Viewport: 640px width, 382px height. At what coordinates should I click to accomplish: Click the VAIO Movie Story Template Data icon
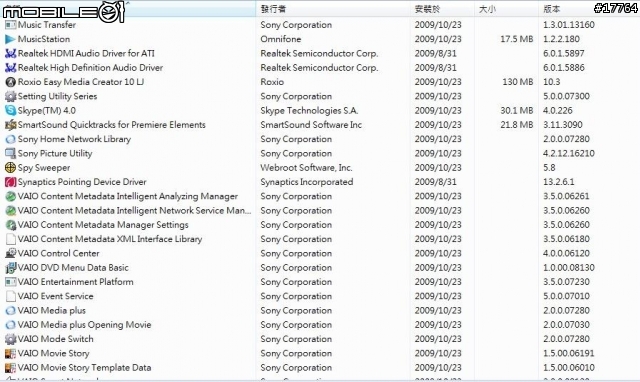(x=10, y=368)
